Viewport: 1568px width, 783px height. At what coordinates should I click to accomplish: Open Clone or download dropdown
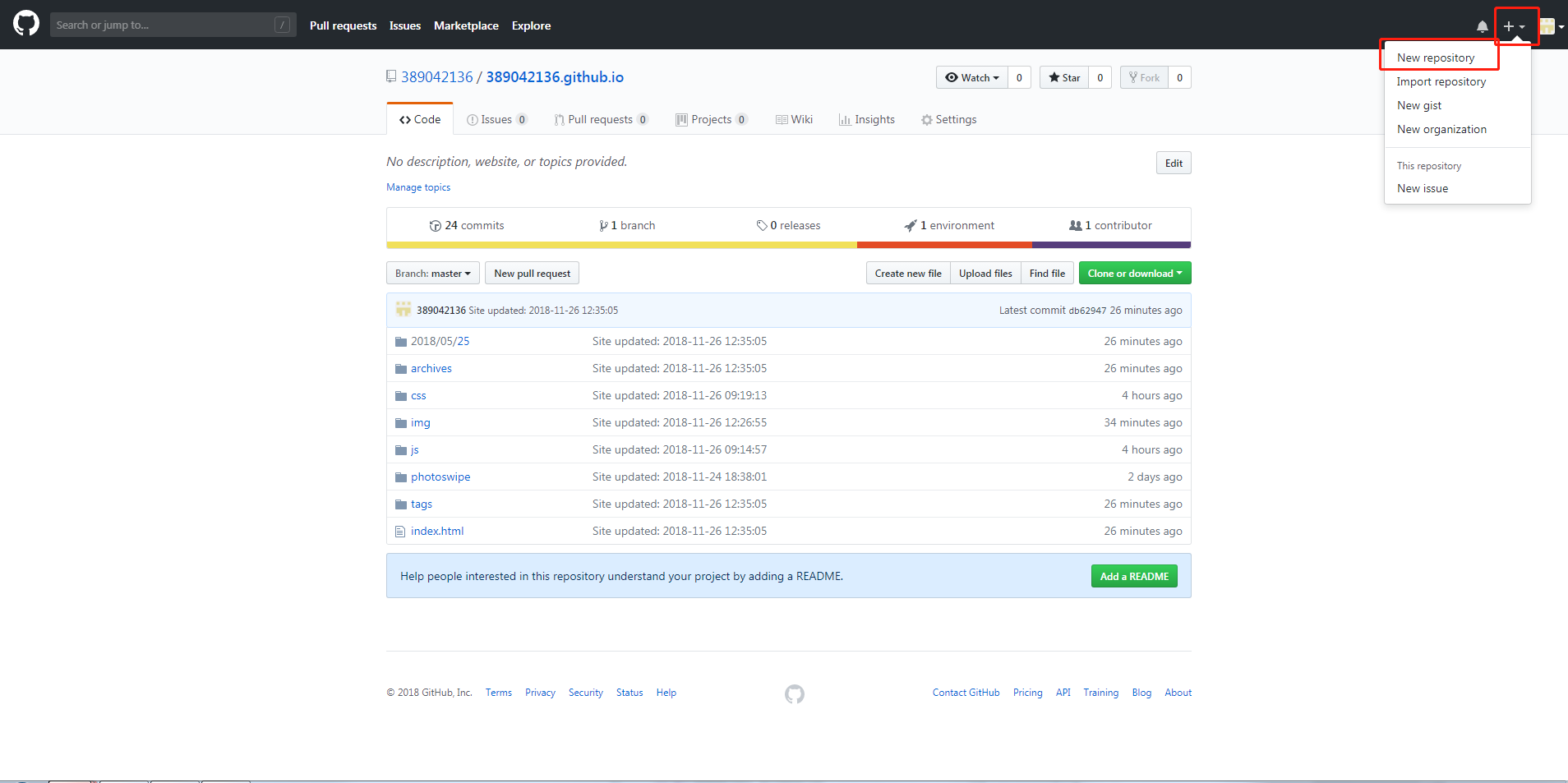pos(1135,274)
